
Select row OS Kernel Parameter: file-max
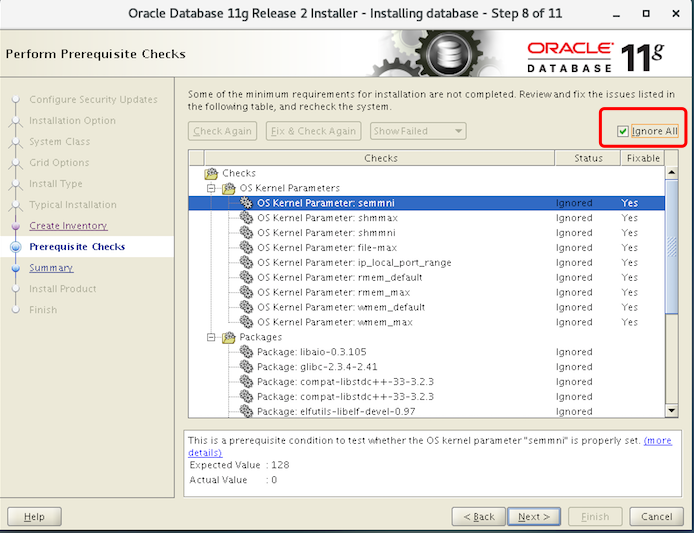pos(427,247)
